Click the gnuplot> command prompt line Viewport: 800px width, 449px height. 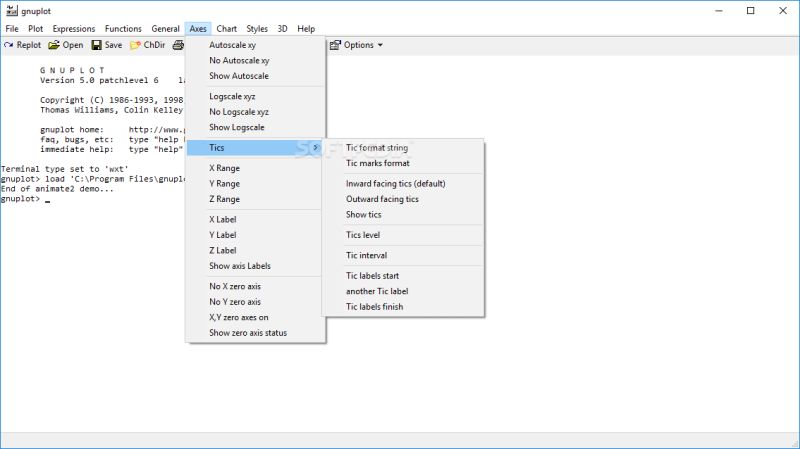click(26, 198)
